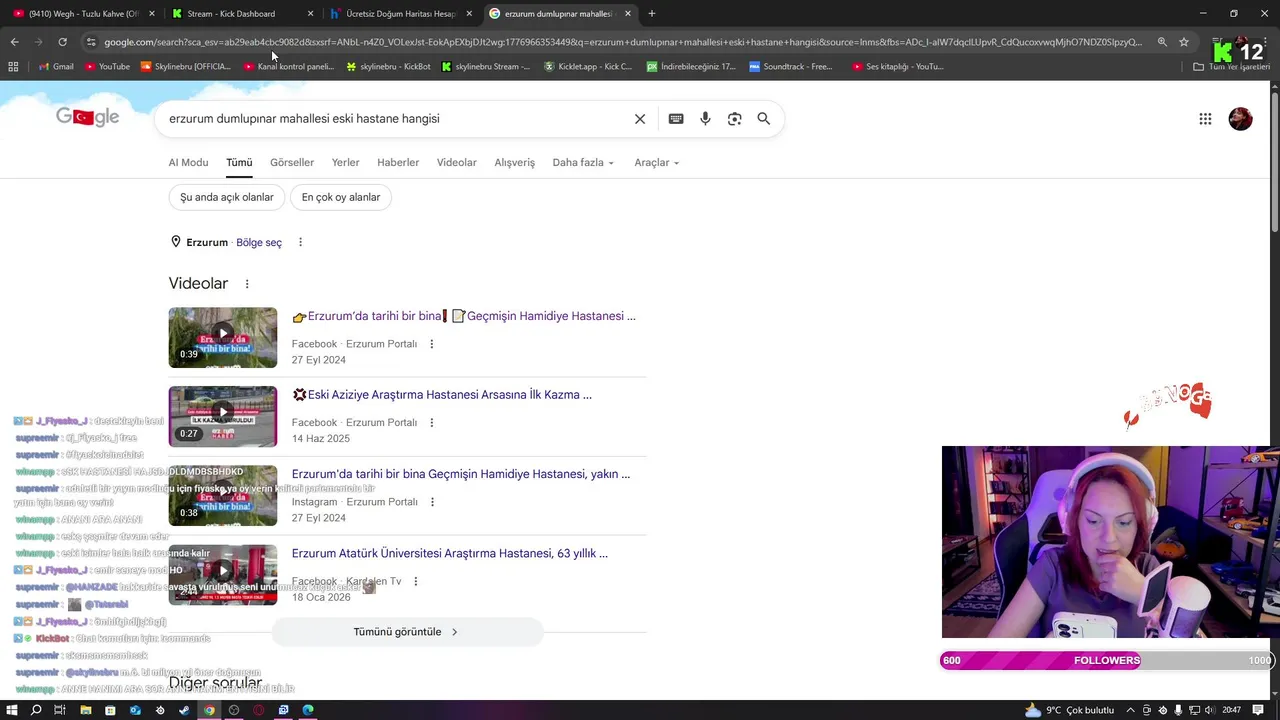Go back to previous page
This screenshot has height=720, width=1280.
tap(14, 42)
